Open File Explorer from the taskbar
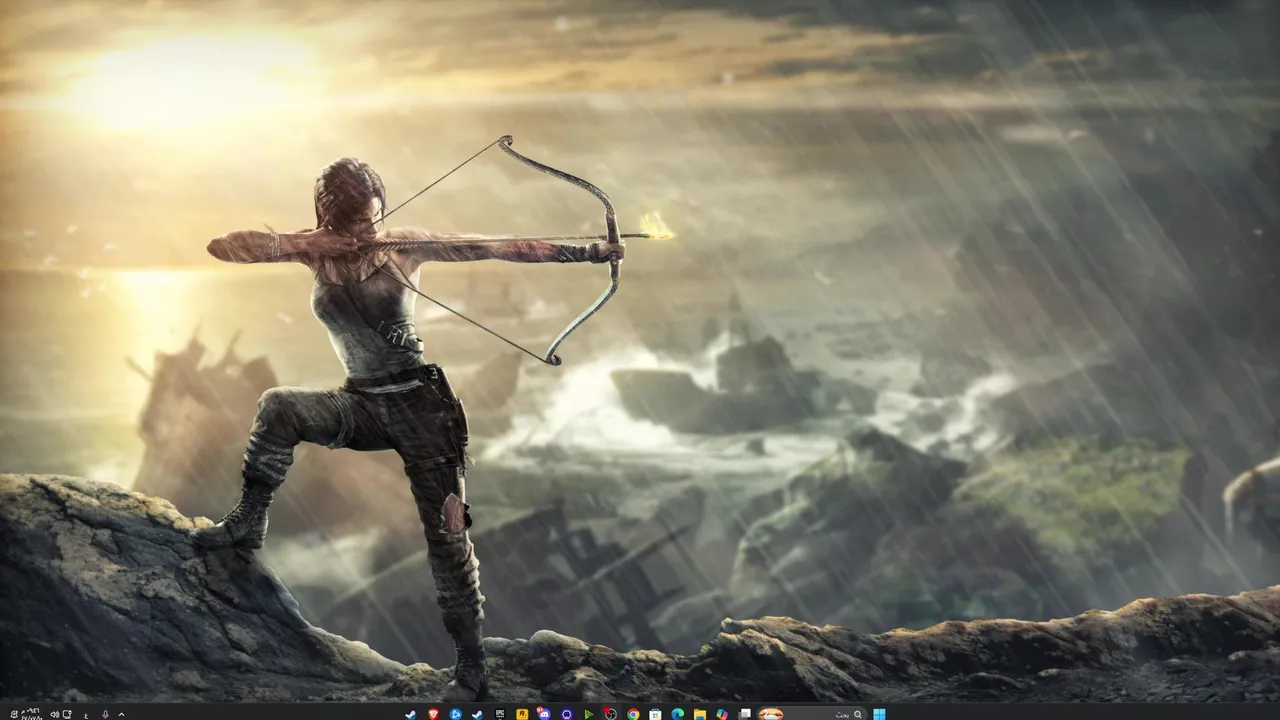1280x720 pixels. tap(699, 714)
